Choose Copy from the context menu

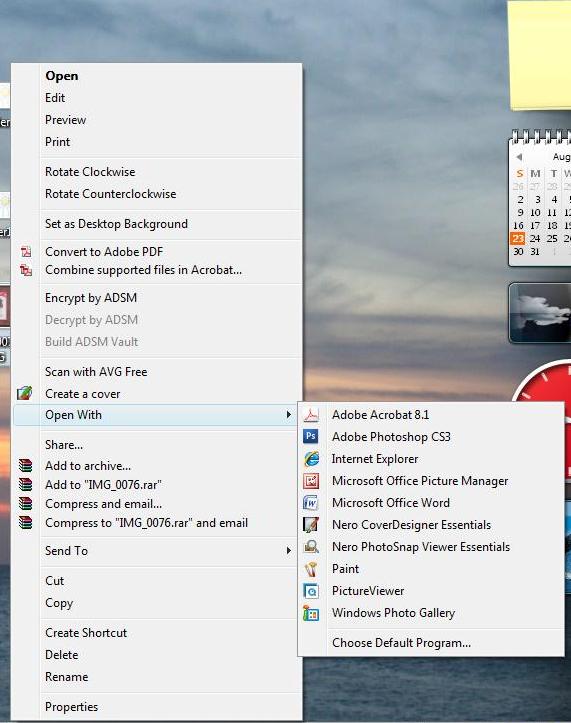(59, 603)
